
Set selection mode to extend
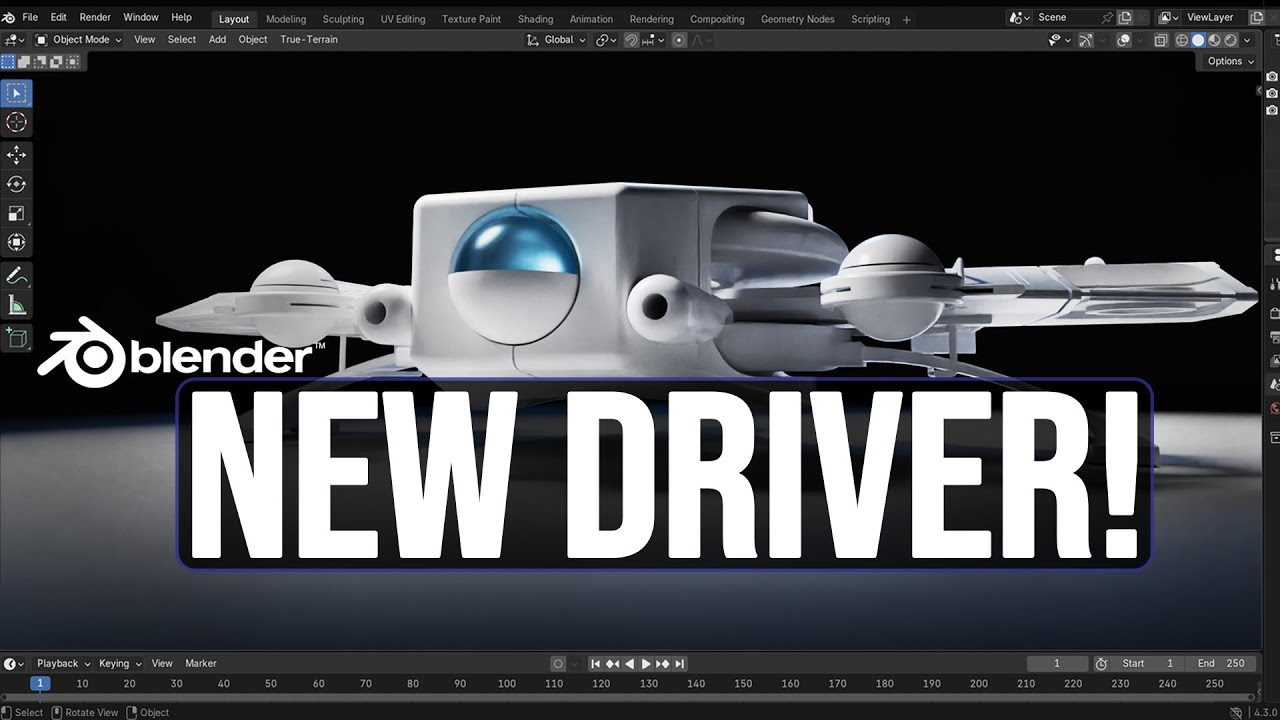click(x=24, y=62)
